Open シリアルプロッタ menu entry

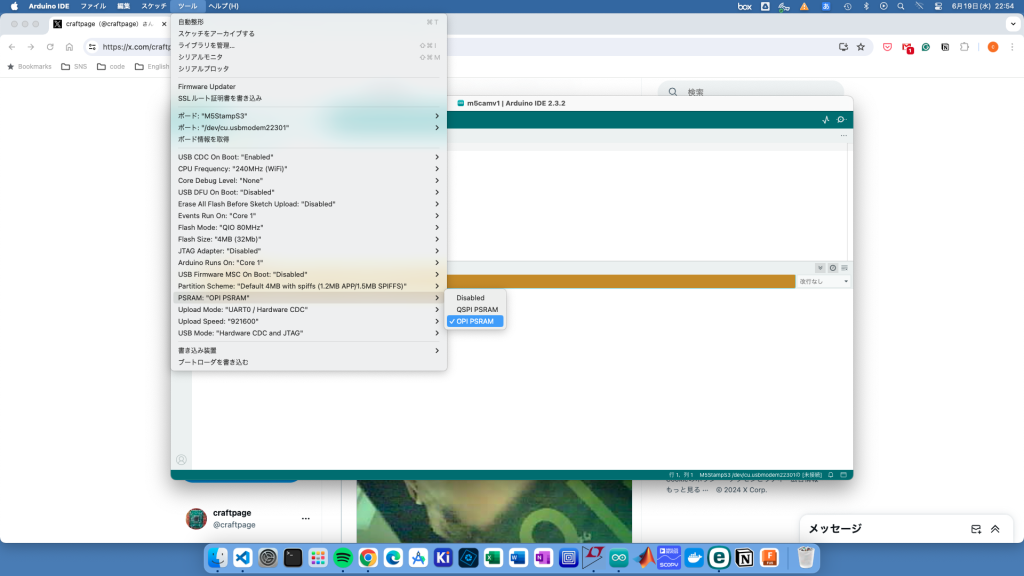coord(309,69)
